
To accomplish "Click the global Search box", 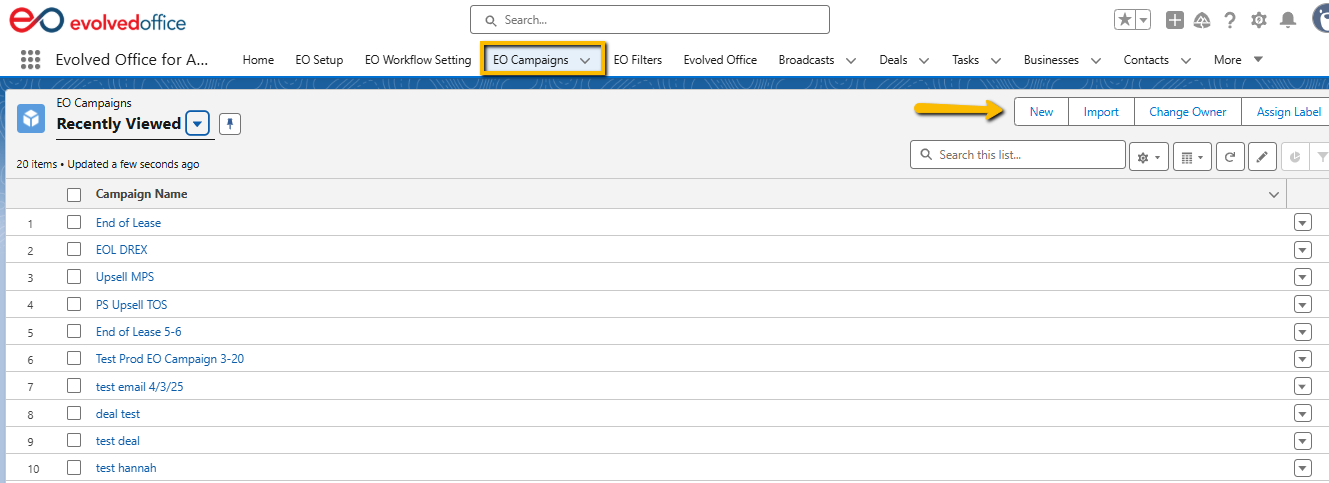I will (650, 20).
